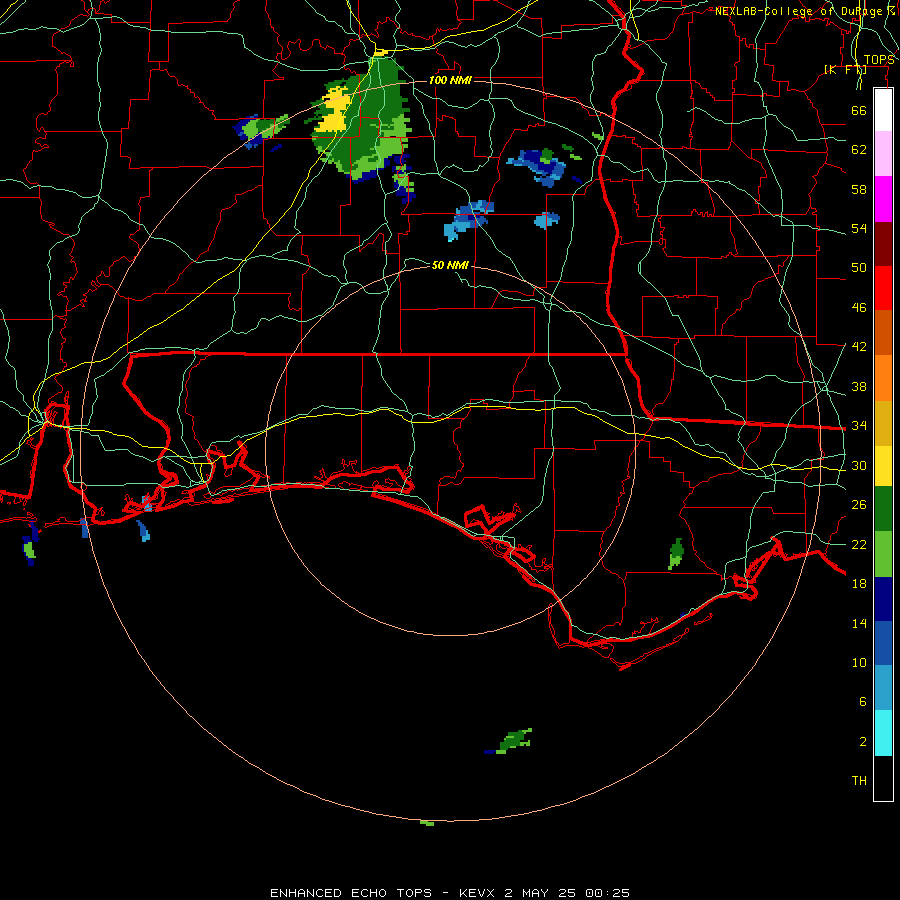Image resolution: width=900 pixels, height=900 pixels.
Task: Click the legend value '42'
Action: pos(859,346)
